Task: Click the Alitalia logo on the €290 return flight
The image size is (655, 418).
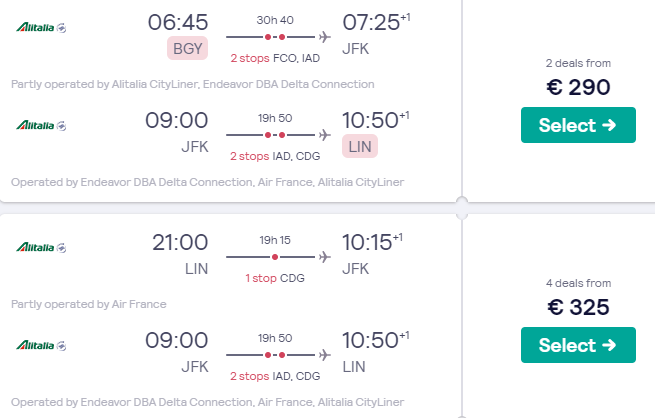Action: point(40,125)
